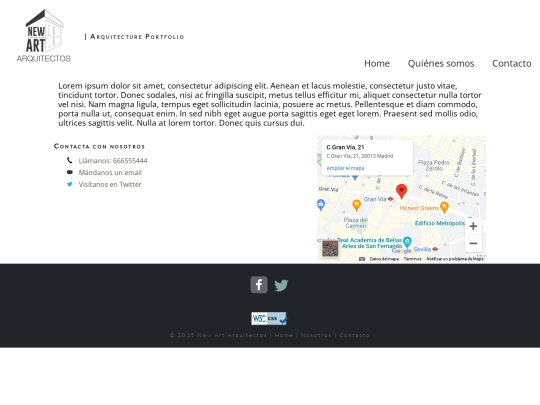
Task: Click the small Twitter bird in contact list
Action: click(70, 184)
